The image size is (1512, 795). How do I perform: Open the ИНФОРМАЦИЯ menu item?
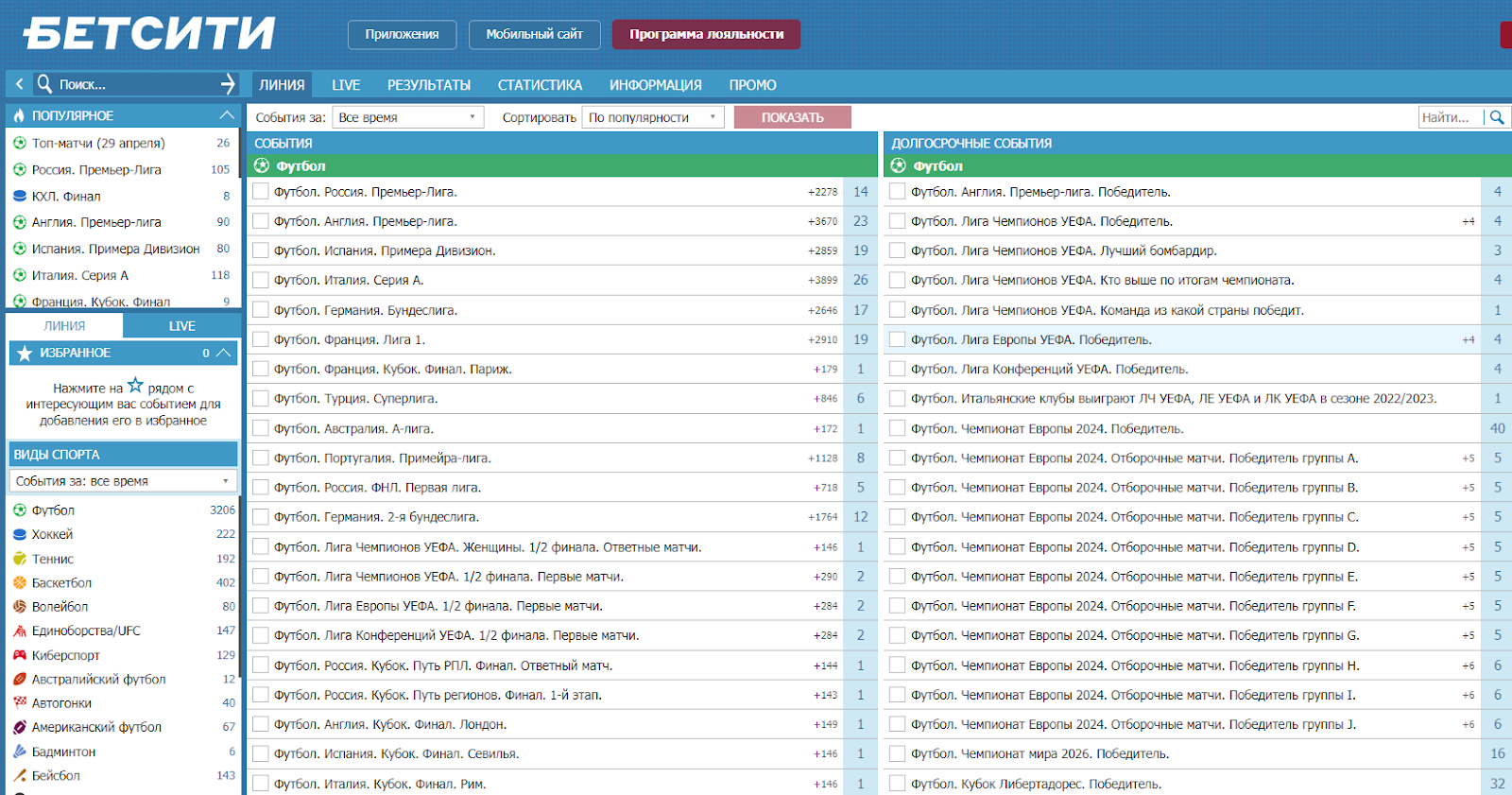click(x=655, y=84)
